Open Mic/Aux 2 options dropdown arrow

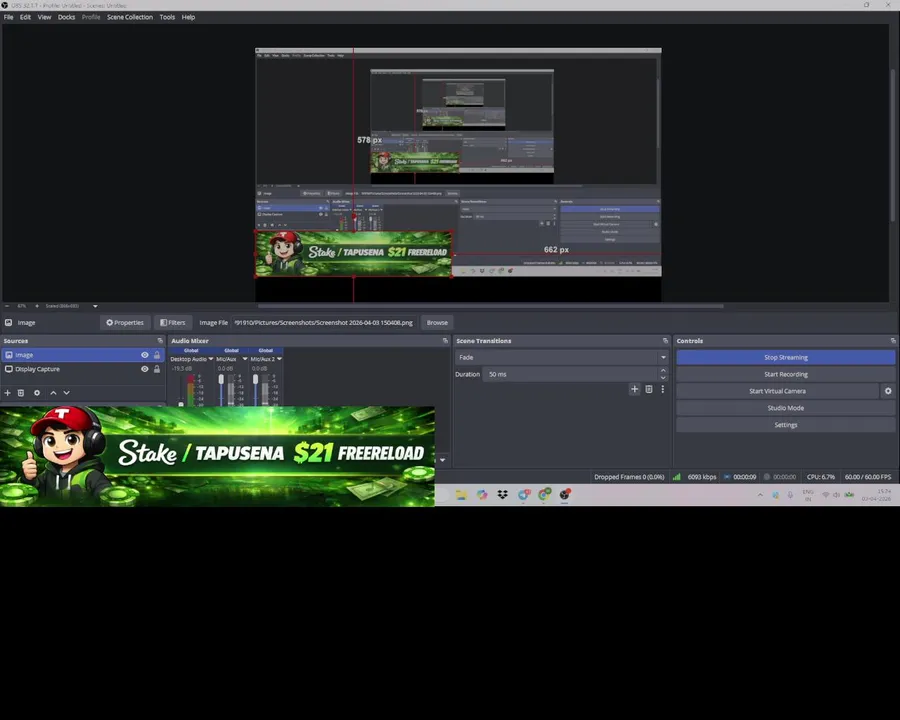pyautogui.click(x=280, y=359)
